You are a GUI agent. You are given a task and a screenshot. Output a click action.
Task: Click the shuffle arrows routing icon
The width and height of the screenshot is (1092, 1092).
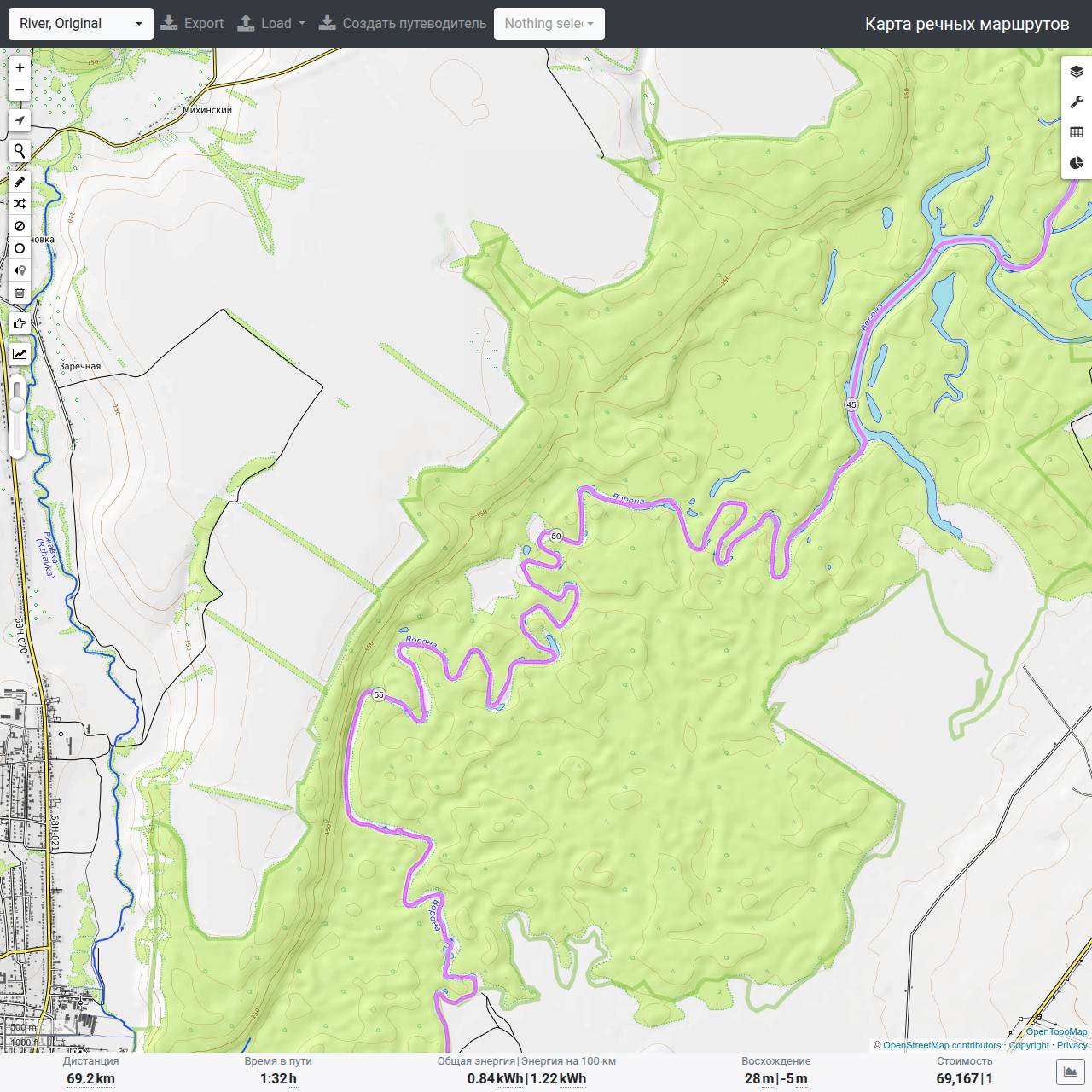[20, 204]
